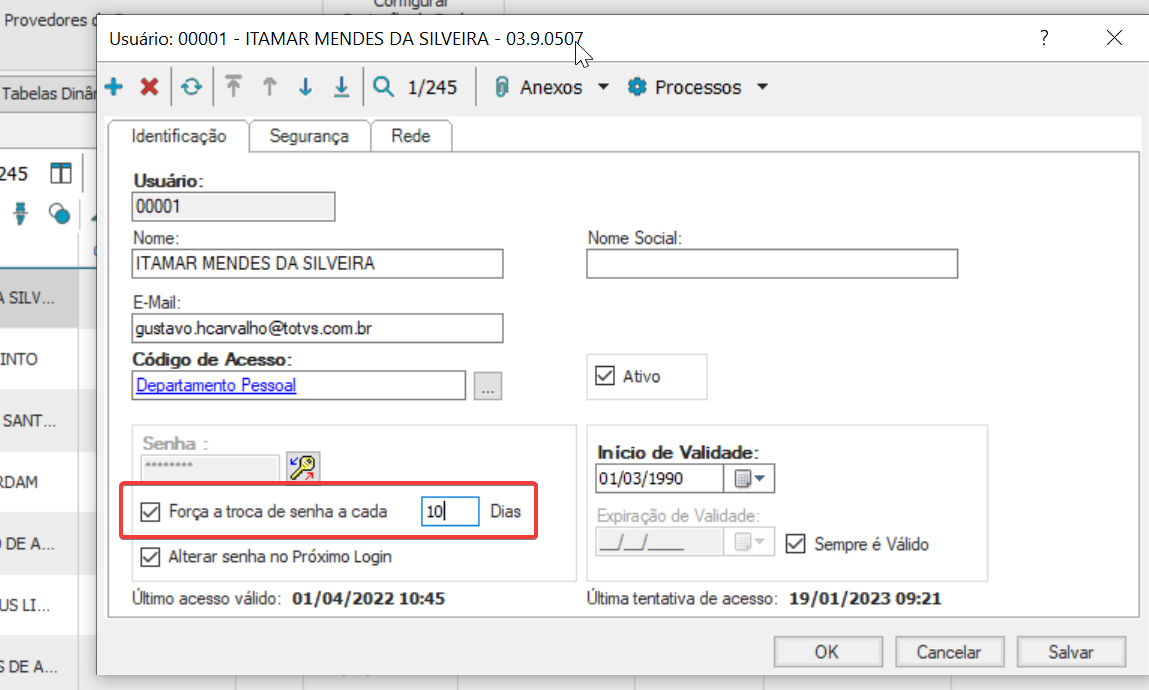Select the 'RDAM' row in background list
Screen dimensions: 1149x690
(x=39, y=483)
